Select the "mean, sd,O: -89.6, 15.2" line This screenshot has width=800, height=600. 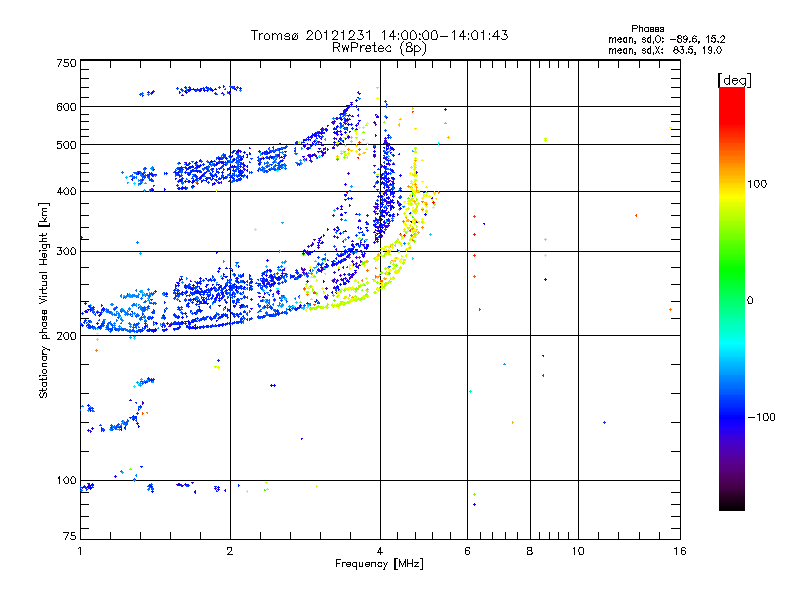(x=666, y=39)
